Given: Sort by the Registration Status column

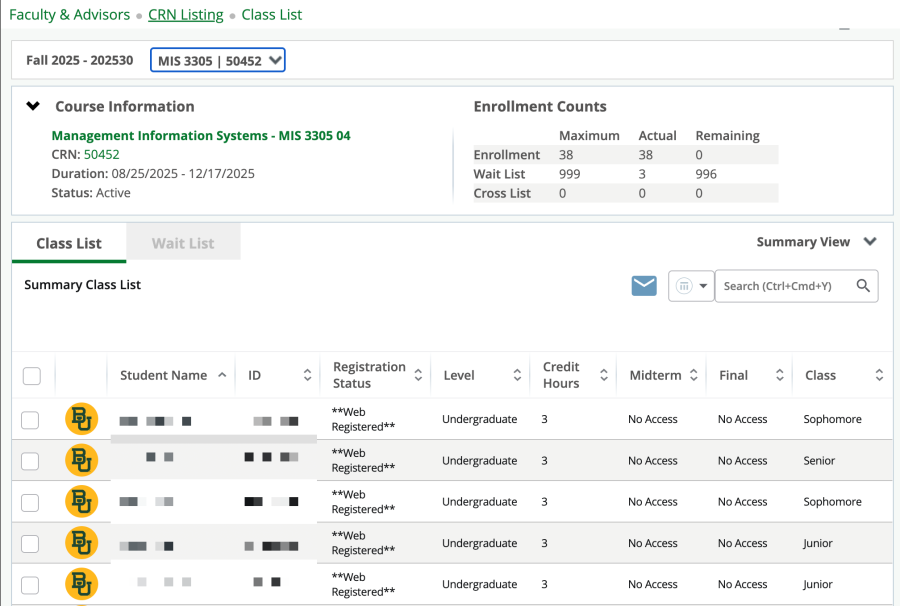Looking at the screenshot, I should click(418, 375).
